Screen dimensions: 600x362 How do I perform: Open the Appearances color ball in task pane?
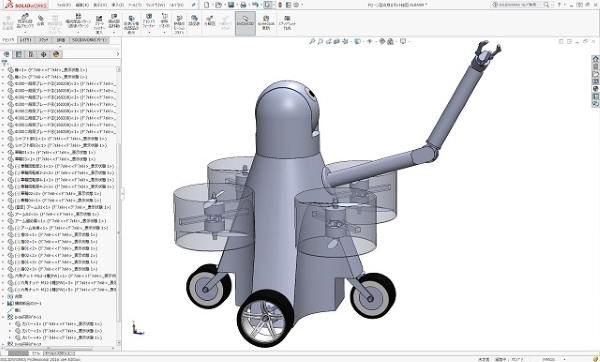point(595,89)
